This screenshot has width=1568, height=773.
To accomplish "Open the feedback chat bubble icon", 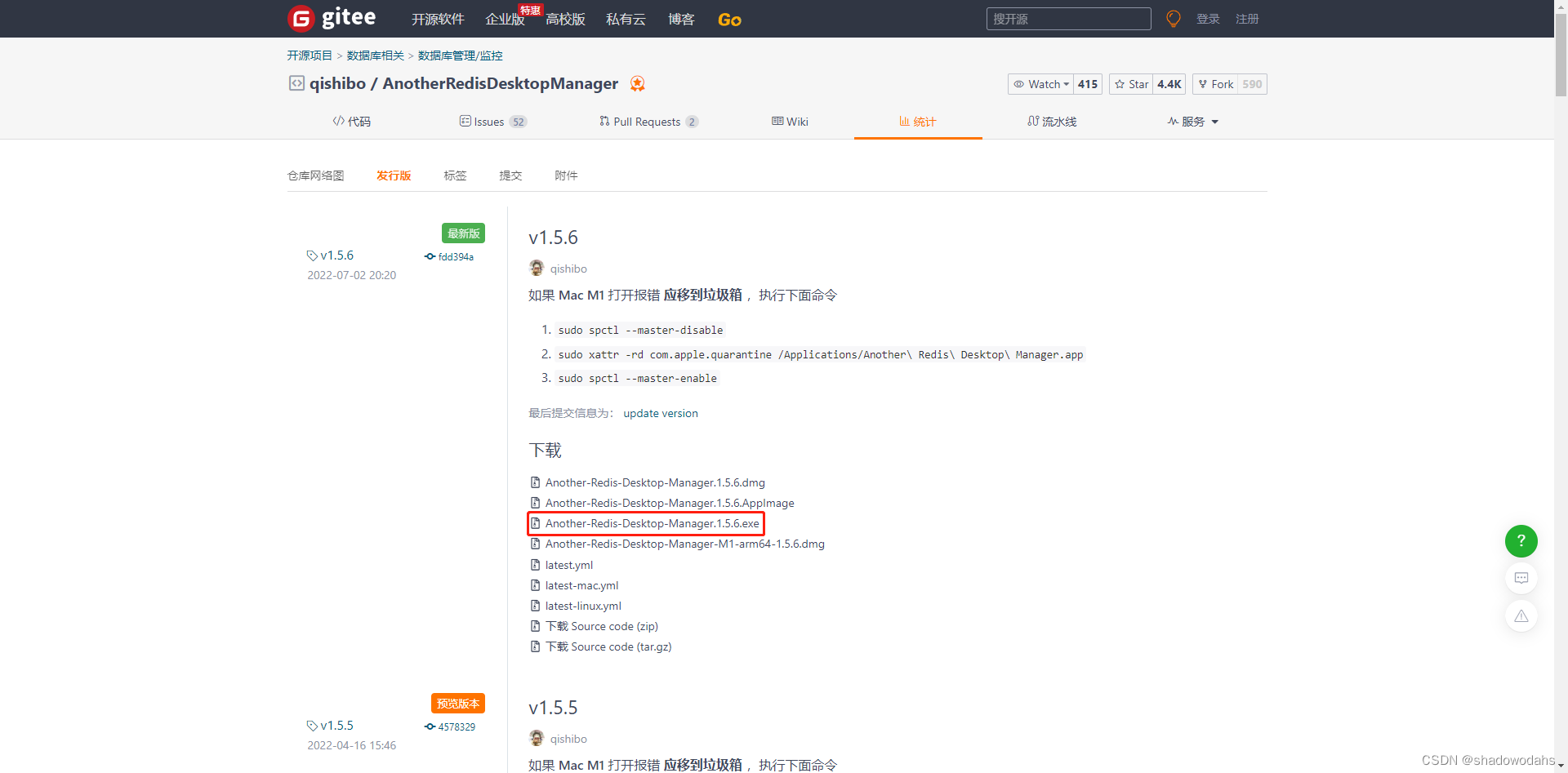I will (x=1521, y=578).
